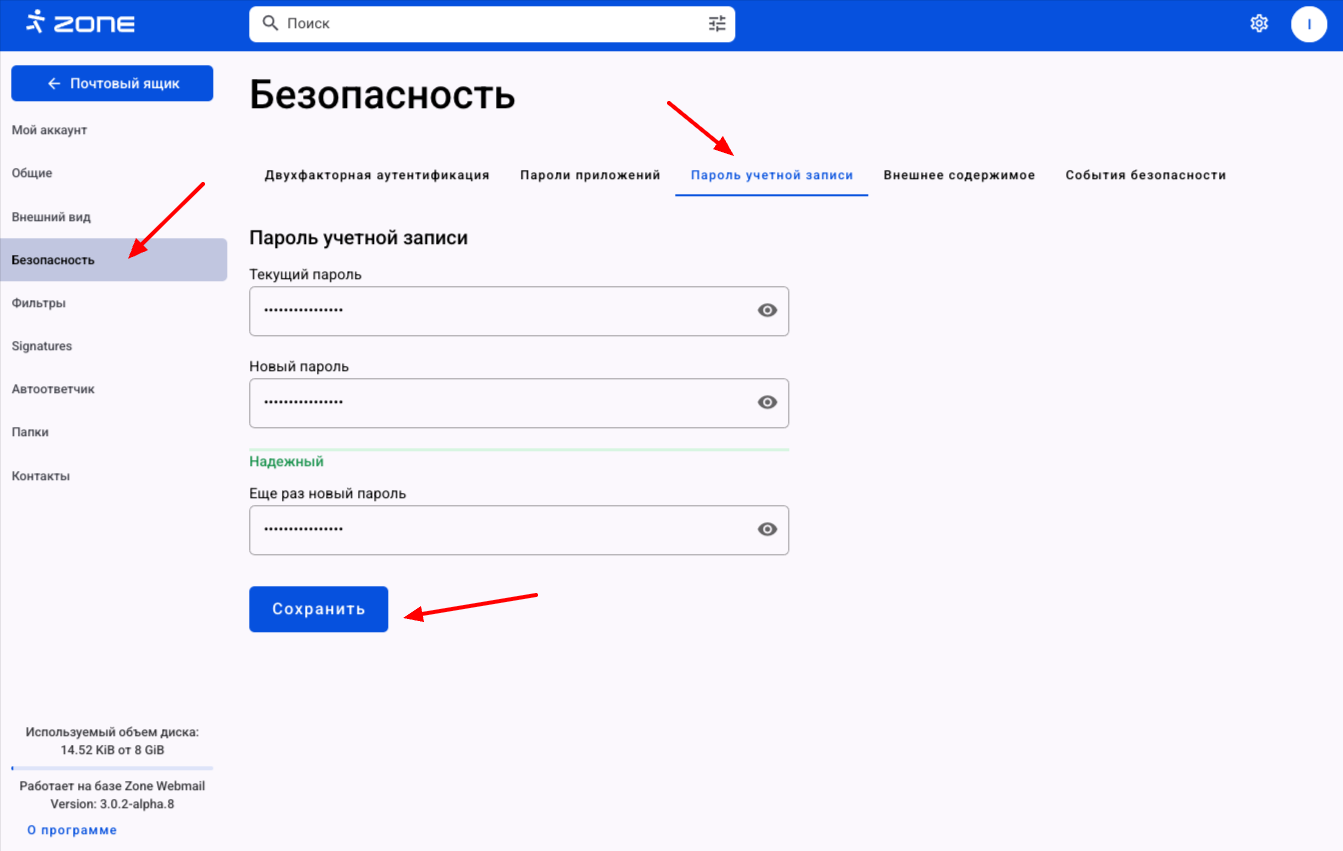Open the Signatures settings page
The width and height of the screenshot is (1343, 851).
tap(42, 346)
